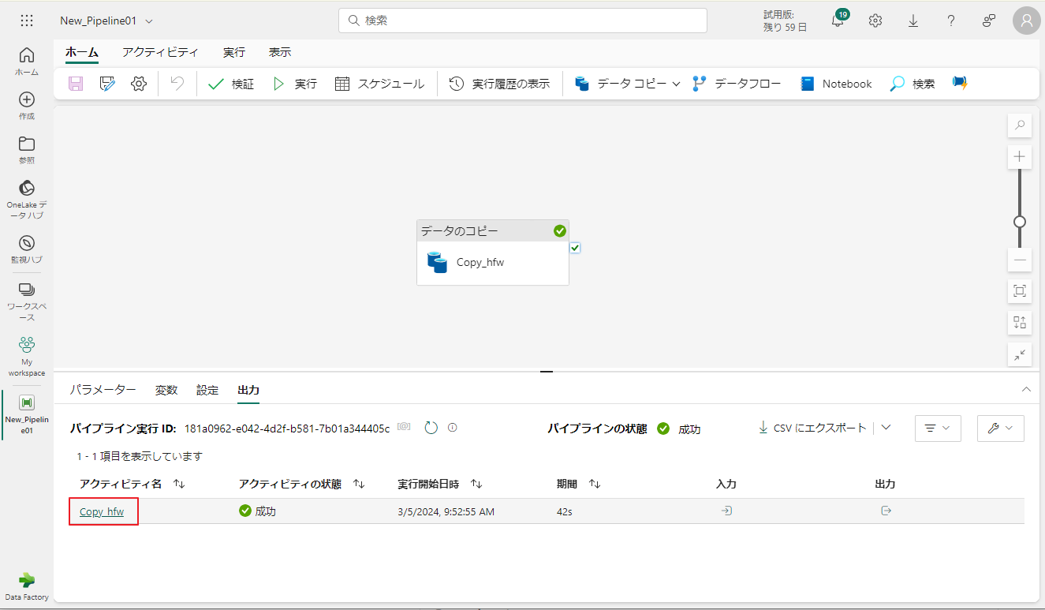Open settings gear in top bar
The image size is (1045, 610).
tap(875, 21)
